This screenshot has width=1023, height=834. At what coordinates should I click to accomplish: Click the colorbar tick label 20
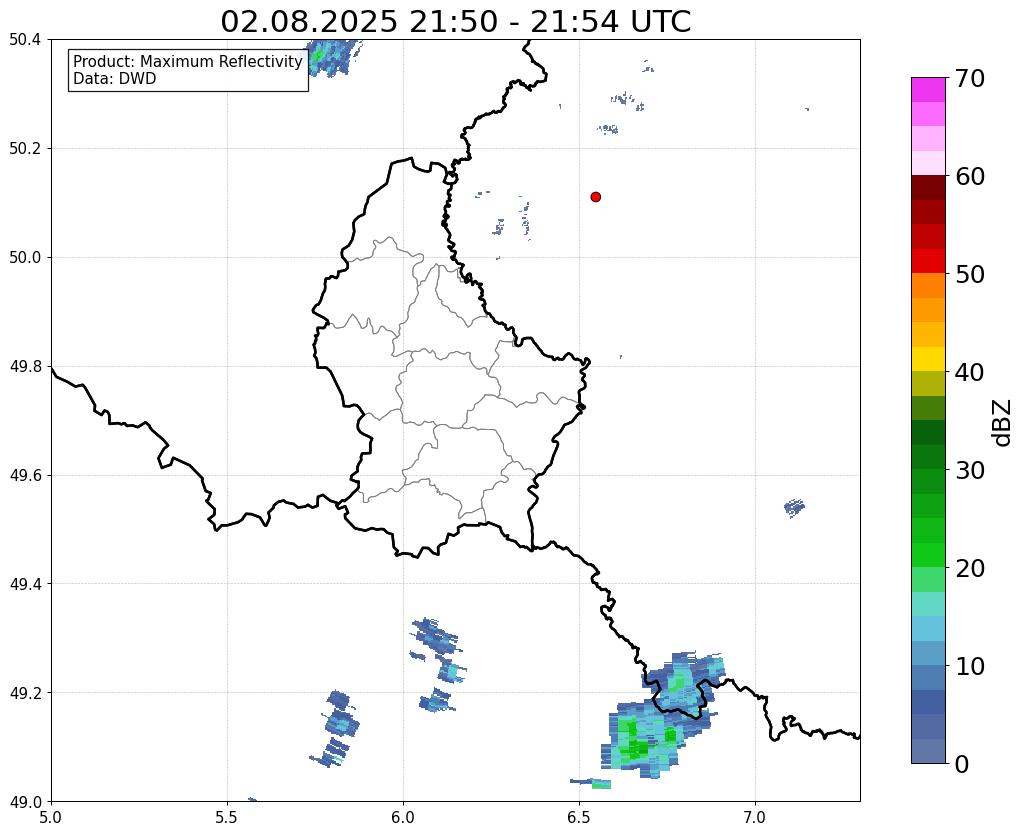(970, 568)
